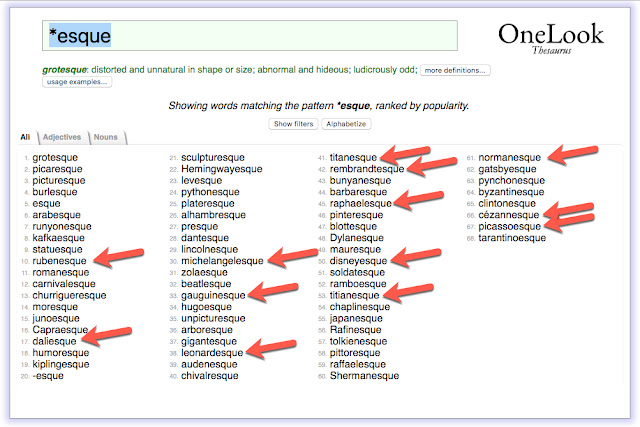Click the word tolkienesque
Image resolution: width=640 pixels, height=427 pixels.
click(x=358, y=341)
